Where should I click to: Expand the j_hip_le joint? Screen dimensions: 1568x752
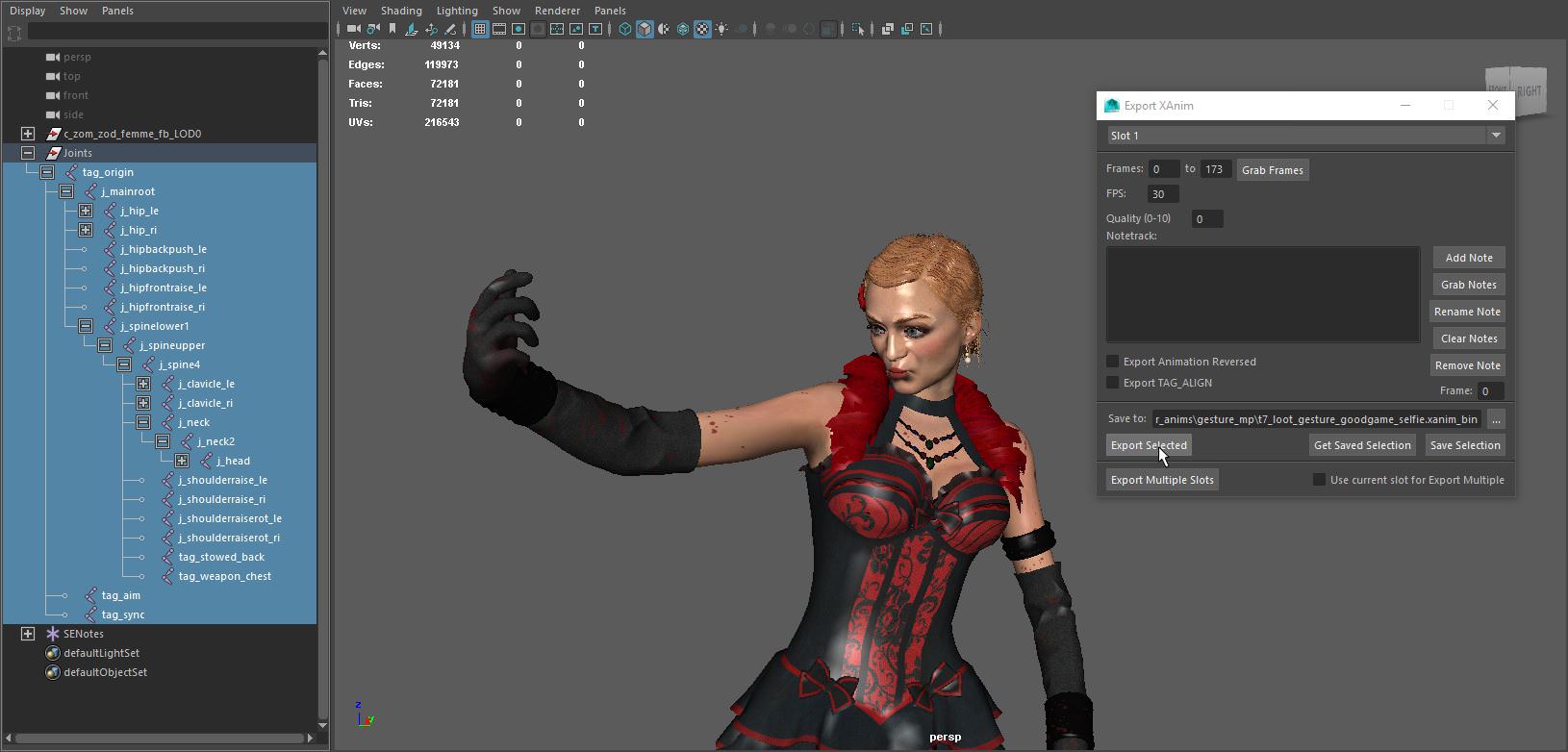coord(86,211)
